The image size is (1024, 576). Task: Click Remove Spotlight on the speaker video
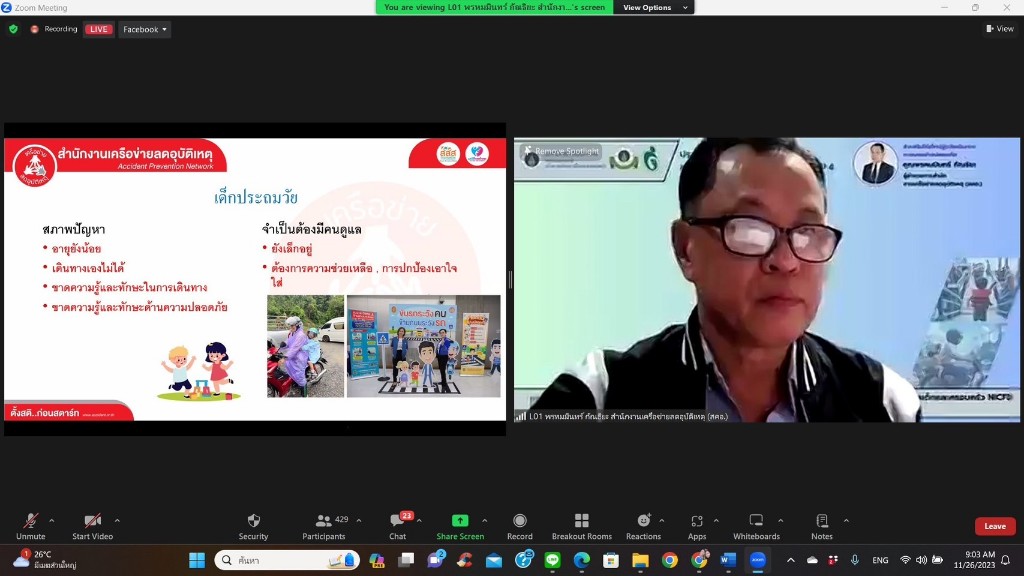(x=562, y=151)
